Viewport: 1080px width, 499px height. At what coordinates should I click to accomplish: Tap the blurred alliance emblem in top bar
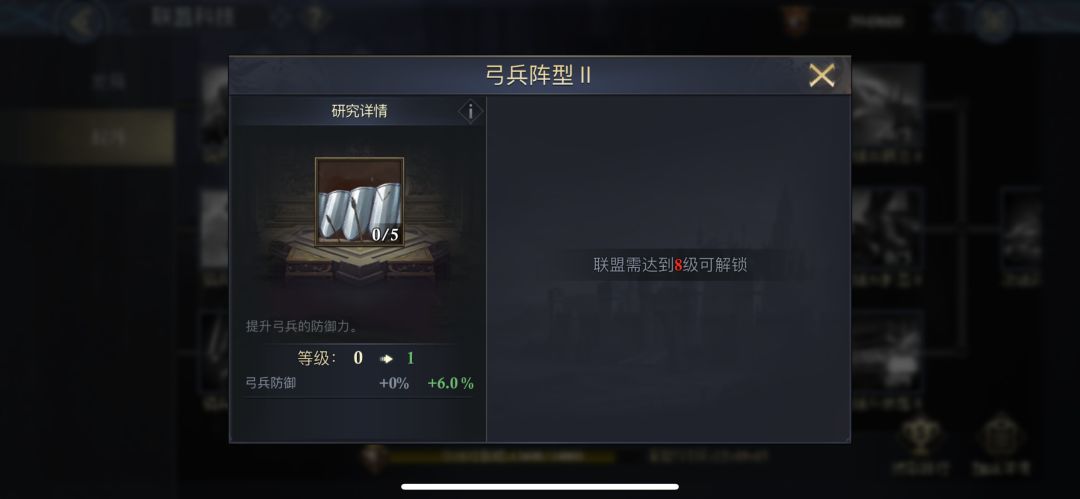click(798, 21)
